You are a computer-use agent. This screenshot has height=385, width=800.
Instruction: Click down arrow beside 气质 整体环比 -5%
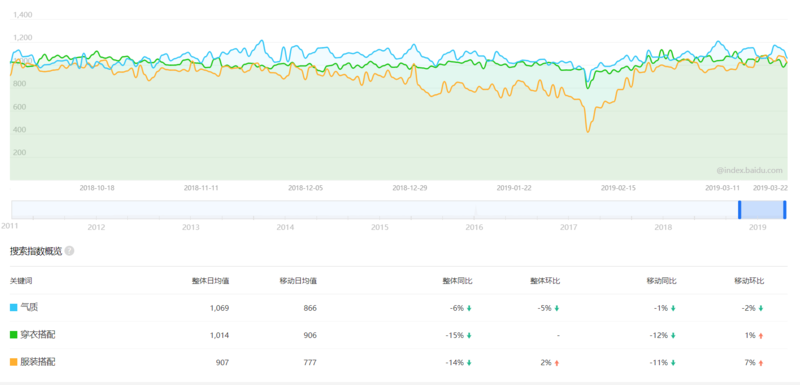click(x=557, y=308)
